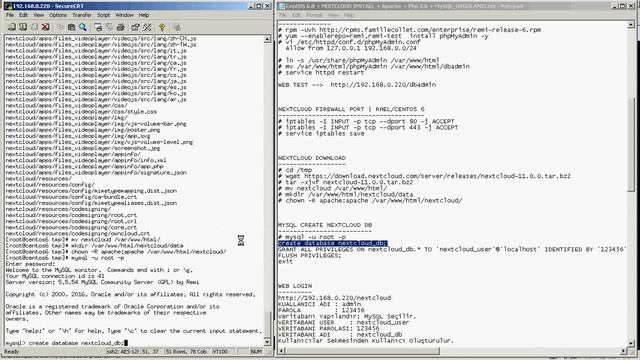The width and height of the screenshot is (640, 360).
Task: Click the 'GRANT ALL PRIVILEGES' line in Notepad
Action: pyautogui.click(x=451, y=249)
